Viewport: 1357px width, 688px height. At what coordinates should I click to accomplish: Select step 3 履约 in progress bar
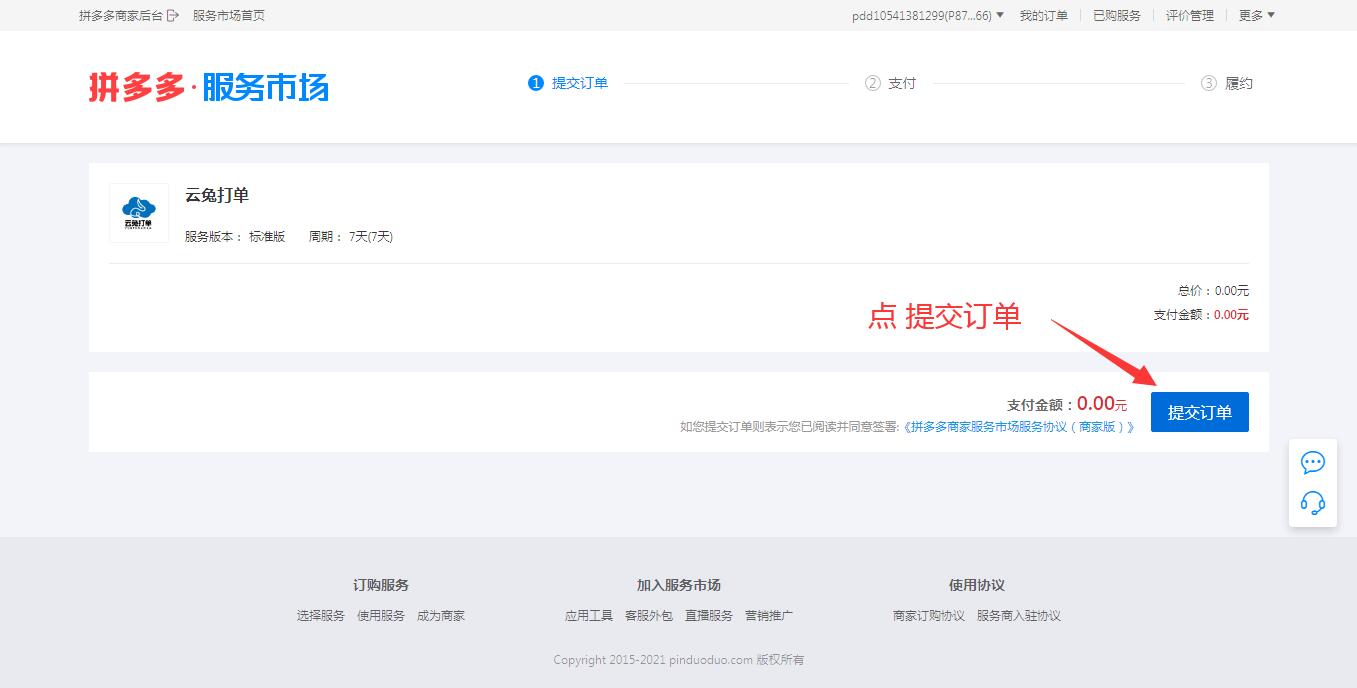tap(1227, 83)
